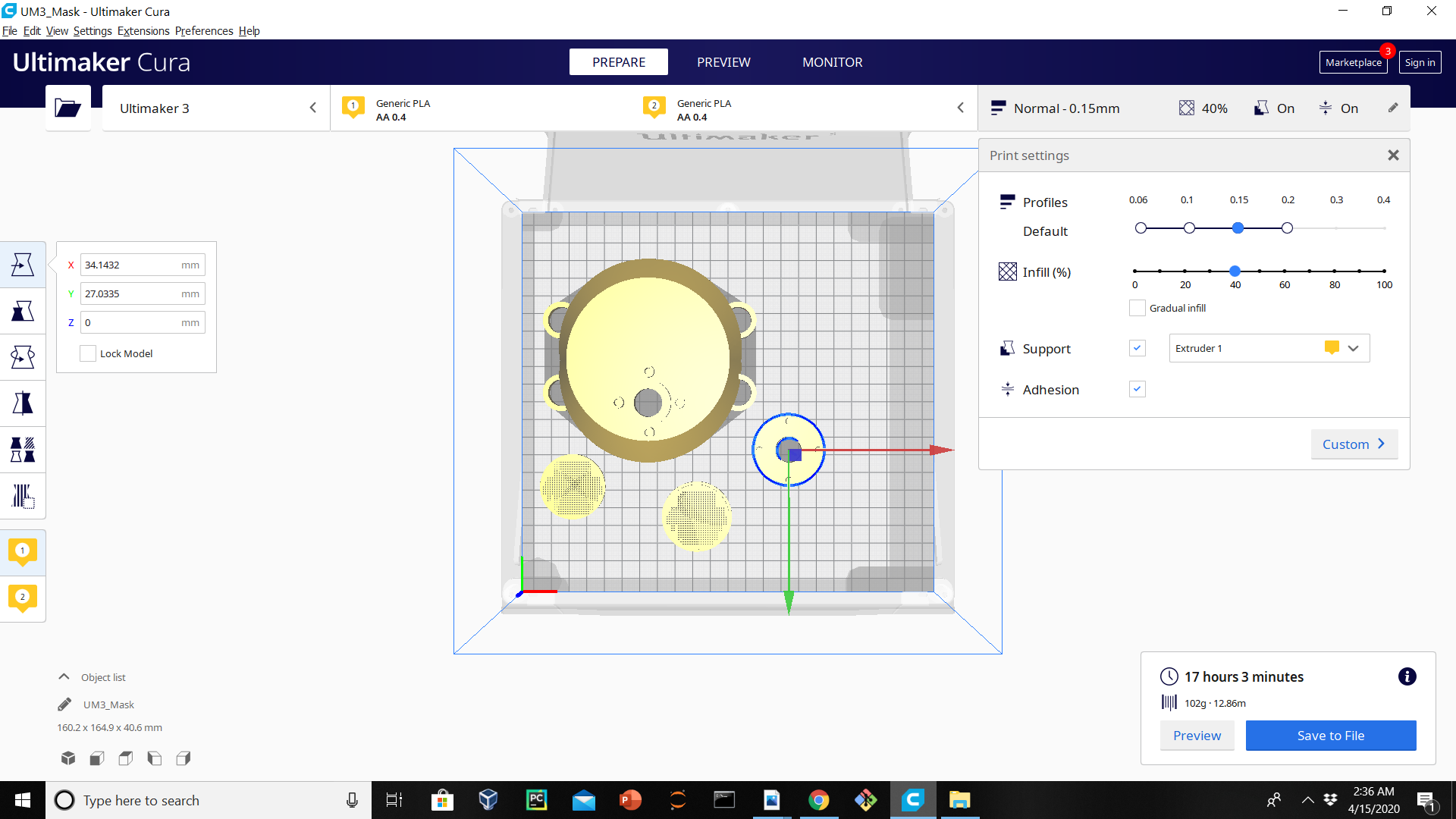The width and height of the screenshot is (1456, 819).
Task: Open the Preferences menu
Action: coord(204,31)
